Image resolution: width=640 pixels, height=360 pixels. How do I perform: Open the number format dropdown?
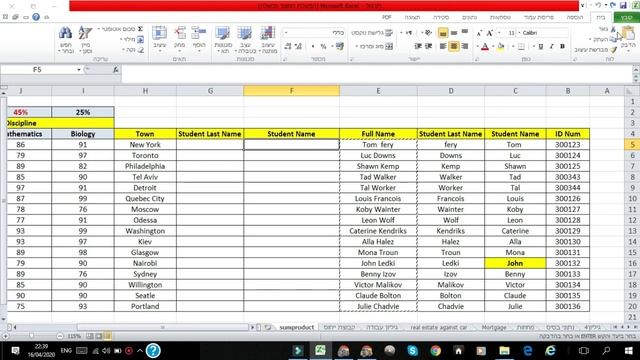pos(286,33)
